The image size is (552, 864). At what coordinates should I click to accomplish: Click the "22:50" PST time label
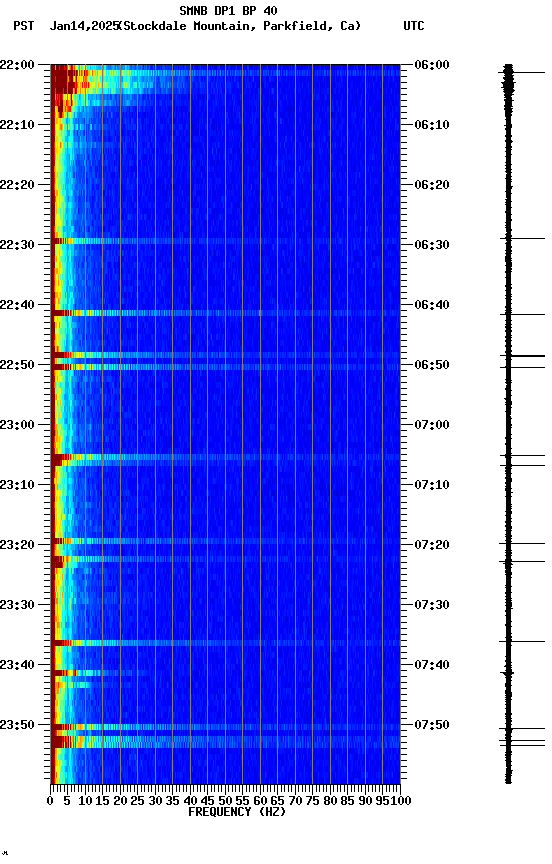click(x=17, y=365)
